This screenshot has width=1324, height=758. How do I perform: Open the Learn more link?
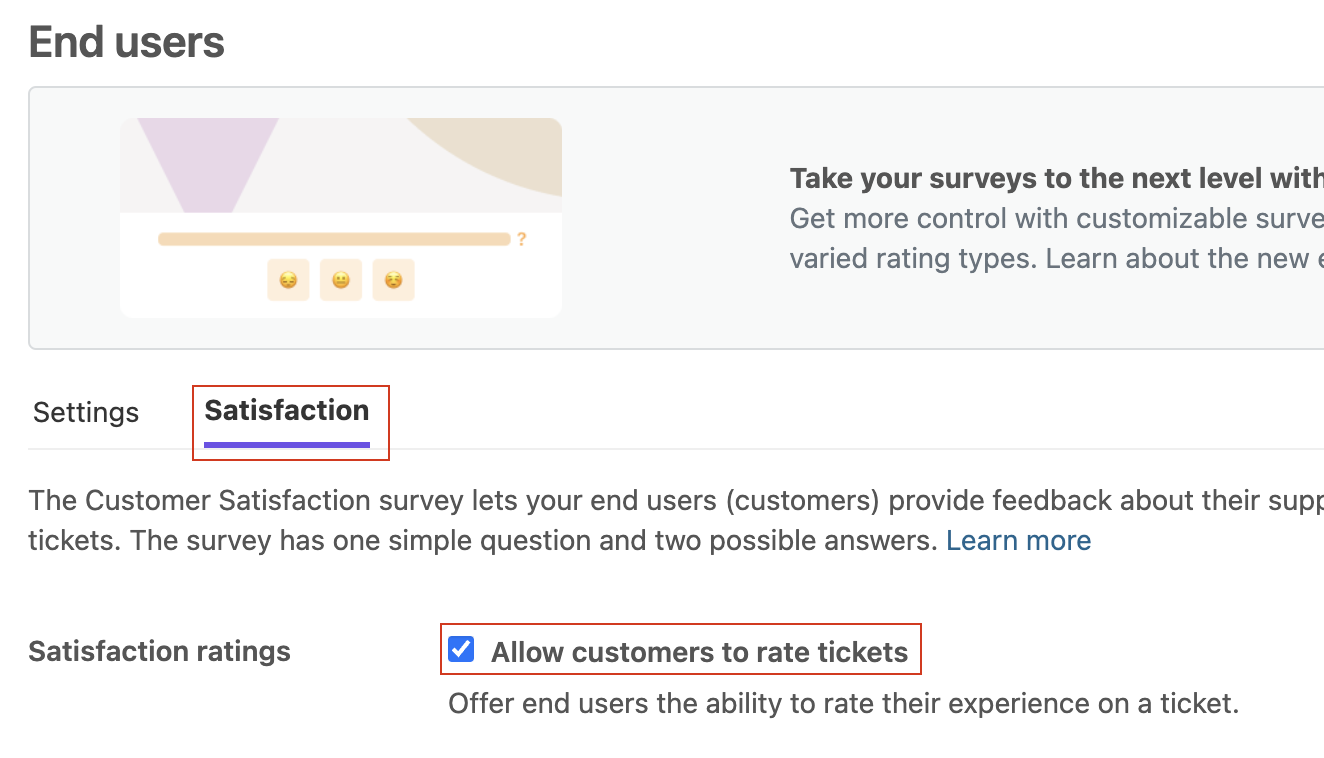[x=1018, y=541]
